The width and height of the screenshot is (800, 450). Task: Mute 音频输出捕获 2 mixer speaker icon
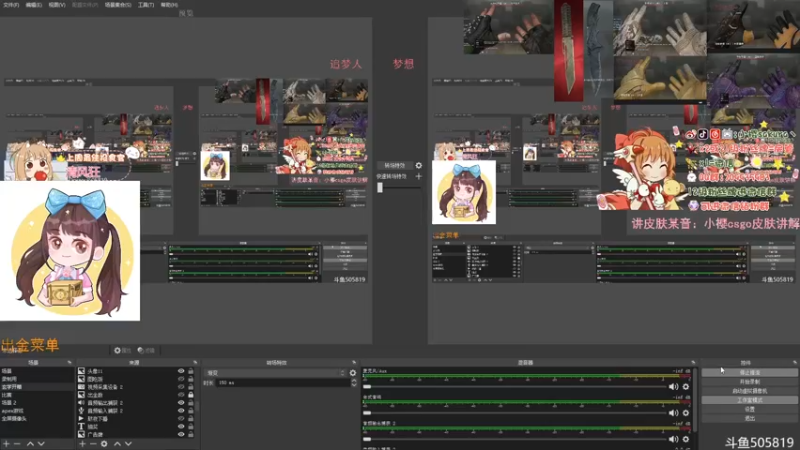pyautogui.click(x=673, y=439)
